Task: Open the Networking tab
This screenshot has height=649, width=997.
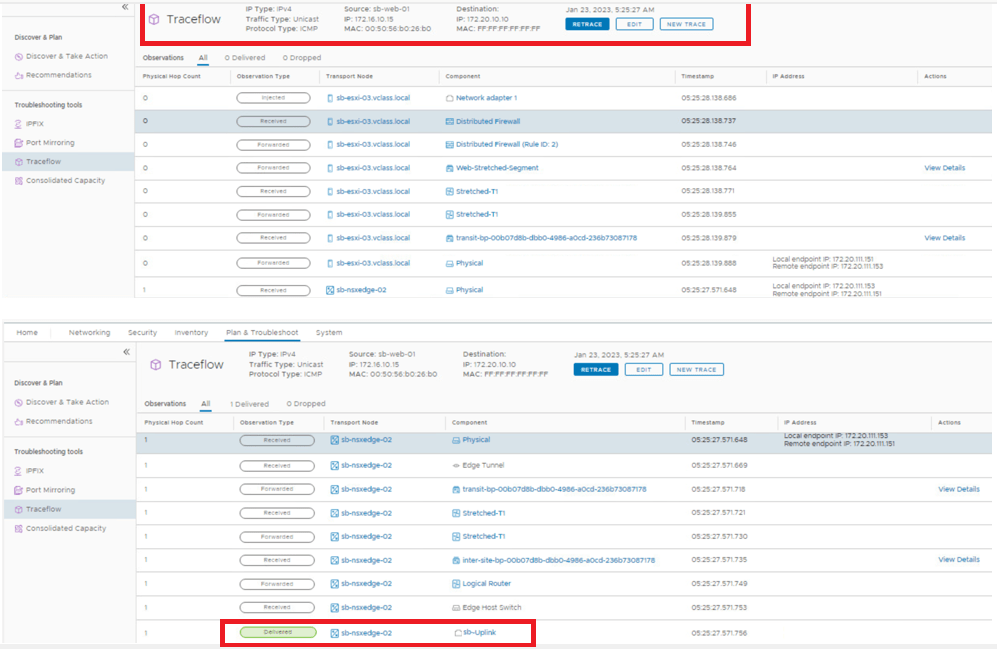Action: 88,332
